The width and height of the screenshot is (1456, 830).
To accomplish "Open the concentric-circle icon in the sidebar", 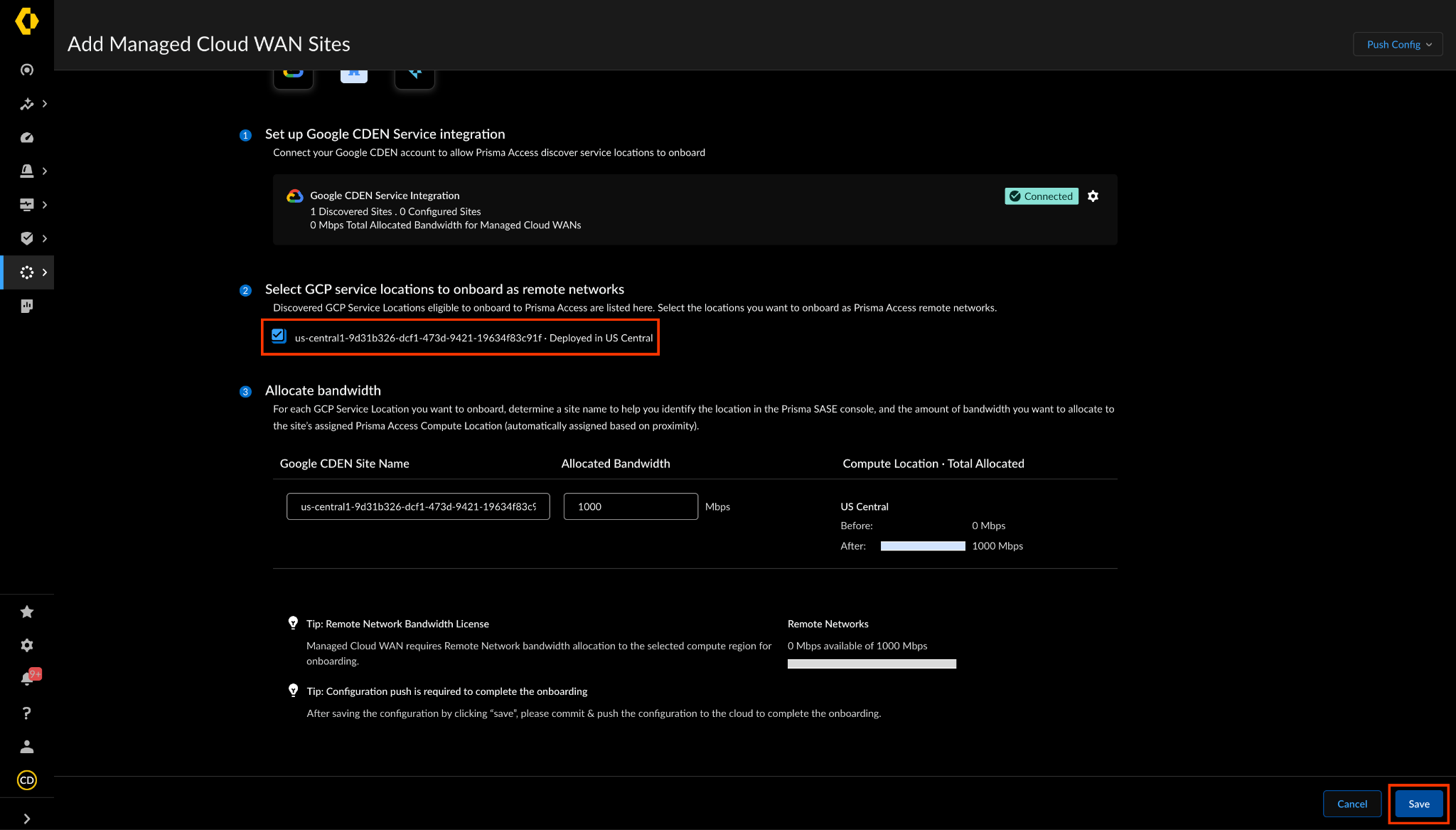I will pyautogui.click(x=27, y=70).
